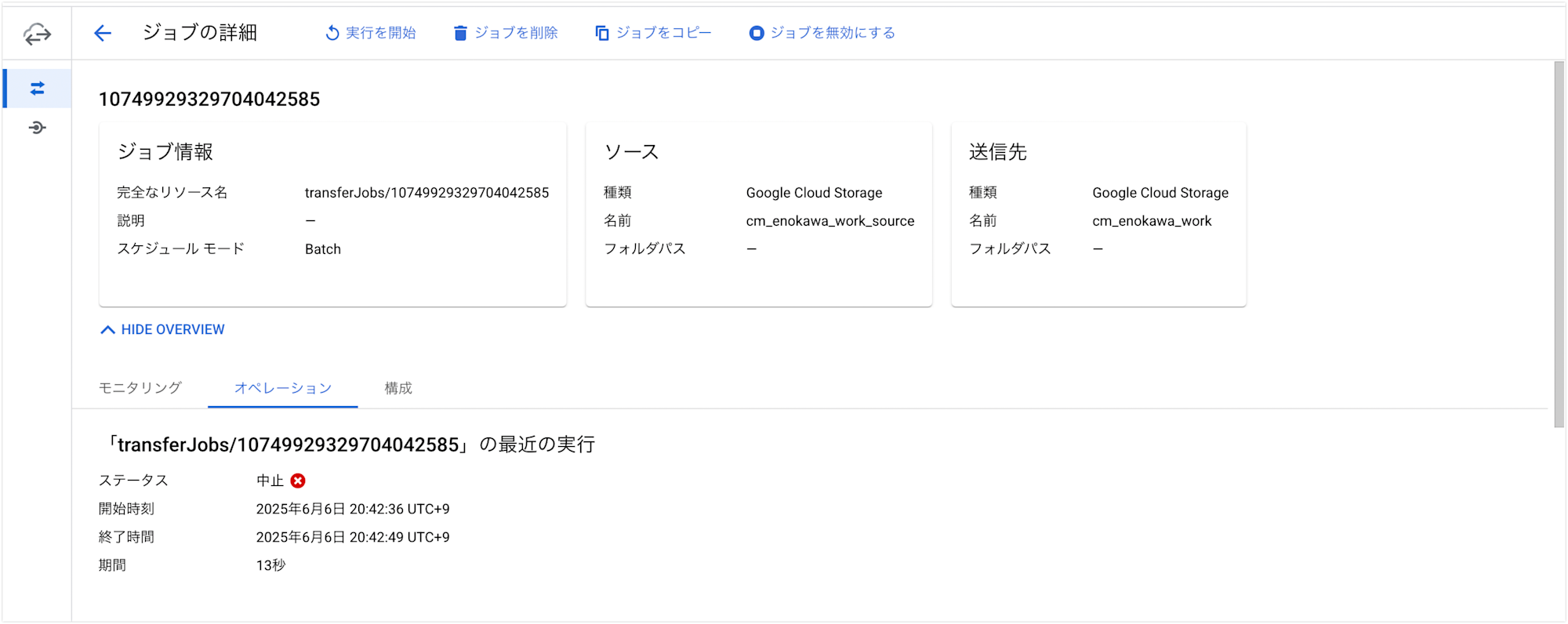
Task: Click the 完全なリソース名 label
Action: point(172,193)
